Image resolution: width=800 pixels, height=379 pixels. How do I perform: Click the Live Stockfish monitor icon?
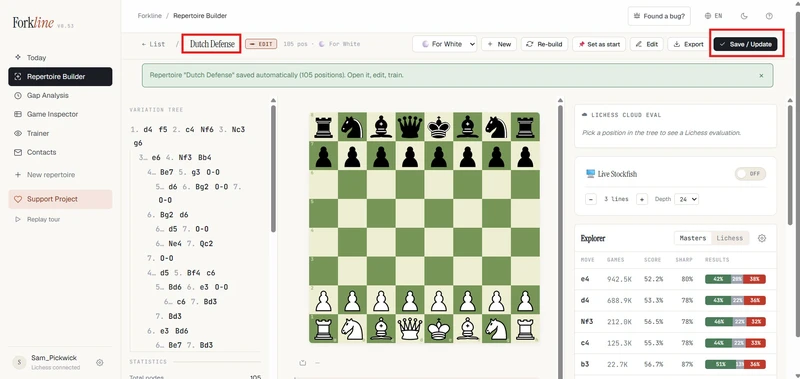(591, 174)
